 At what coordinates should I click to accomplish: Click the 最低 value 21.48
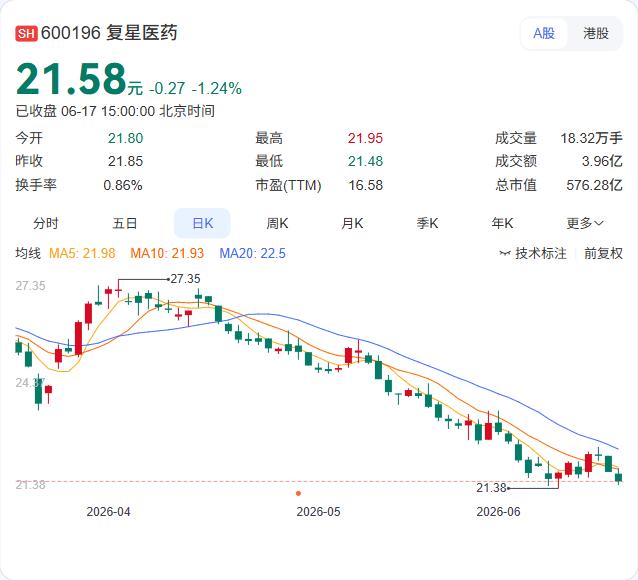pyautogui.click(x=365, y=161)
